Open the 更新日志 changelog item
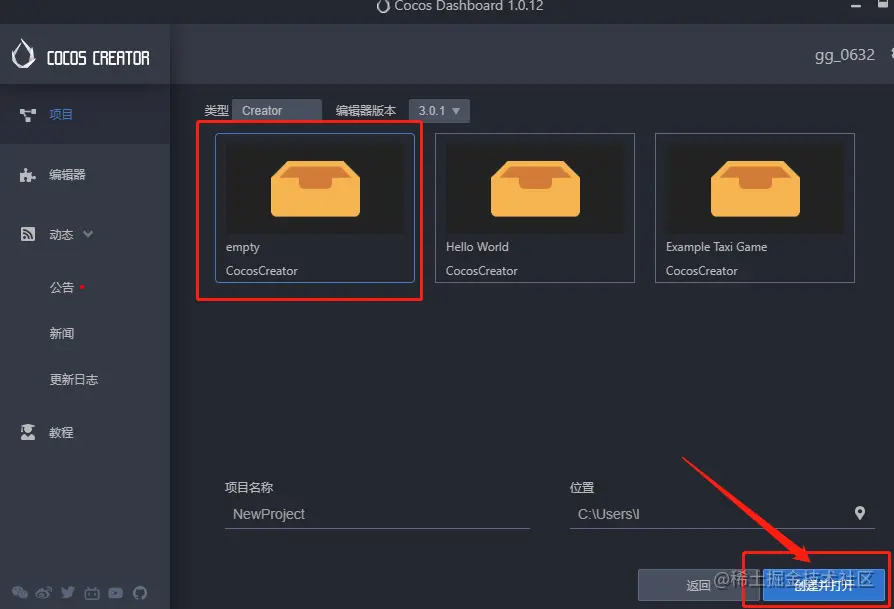Image resolution: width=894 pixels, height=609 pixels. click(74, 379)
